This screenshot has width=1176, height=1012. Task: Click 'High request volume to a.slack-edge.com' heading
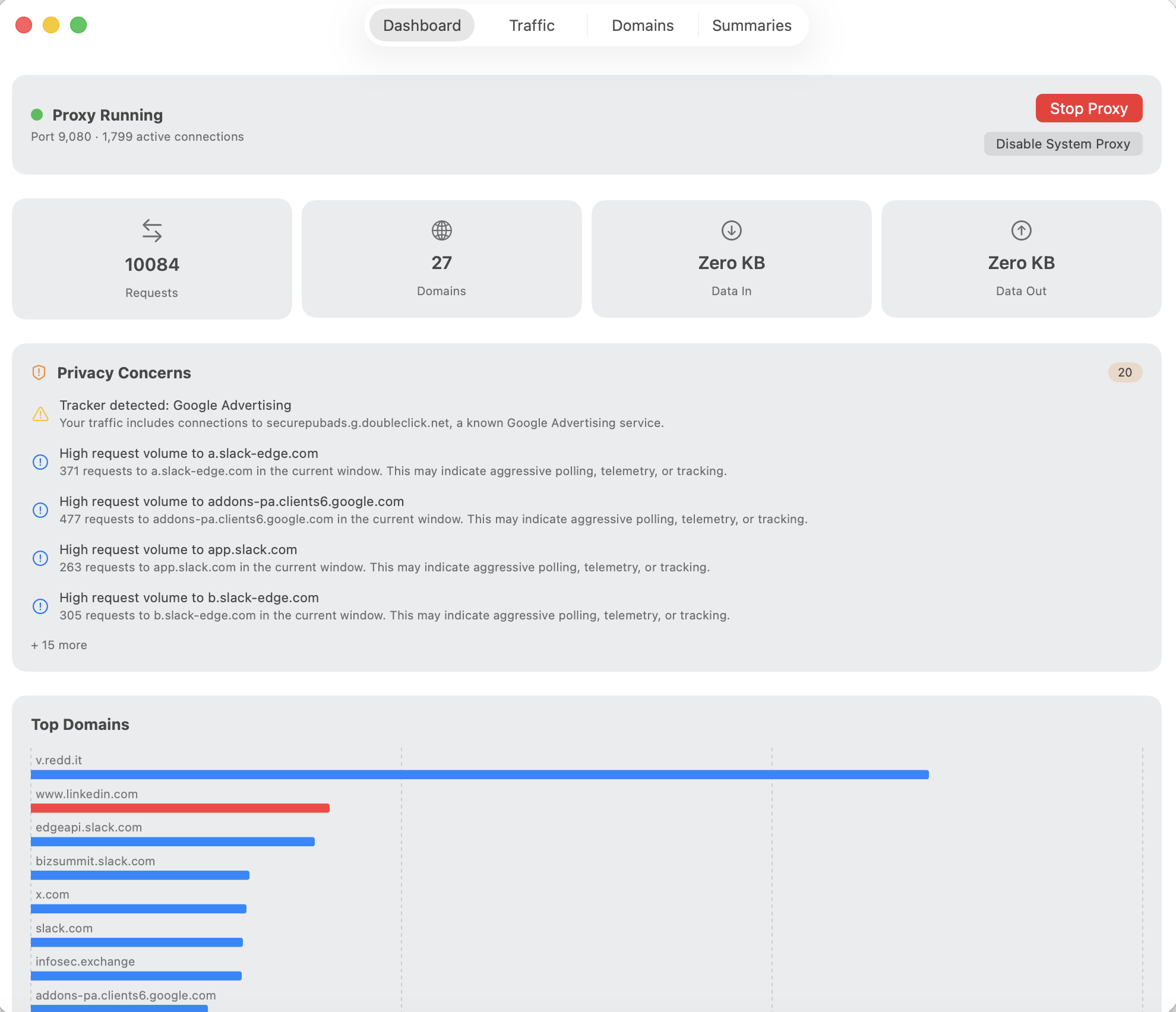pos(189,453)
